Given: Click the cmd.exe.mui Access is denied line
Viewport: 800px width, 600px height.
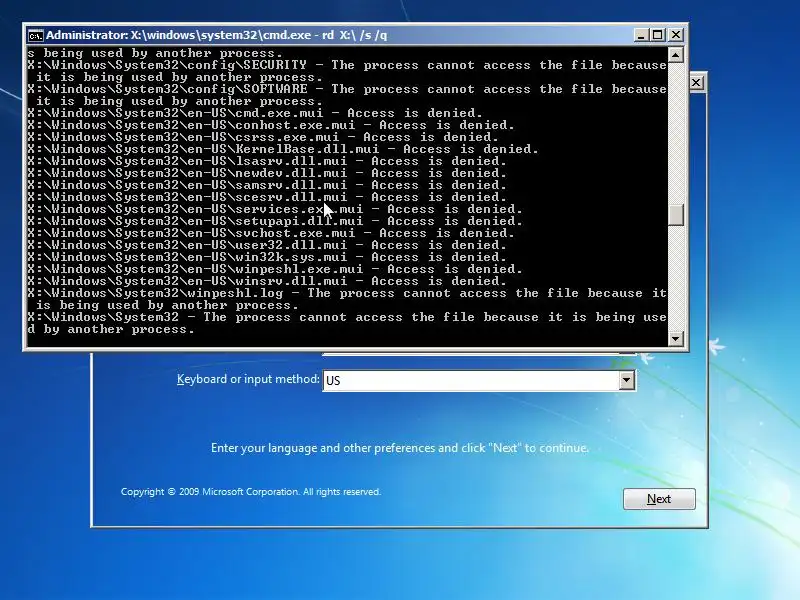Looking at the screenshot, I should tap(255, 113).
